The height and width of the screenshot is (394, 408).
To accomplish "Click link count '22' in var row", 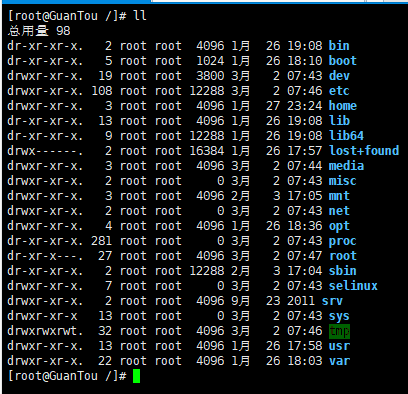I will [x=105, y=361].
